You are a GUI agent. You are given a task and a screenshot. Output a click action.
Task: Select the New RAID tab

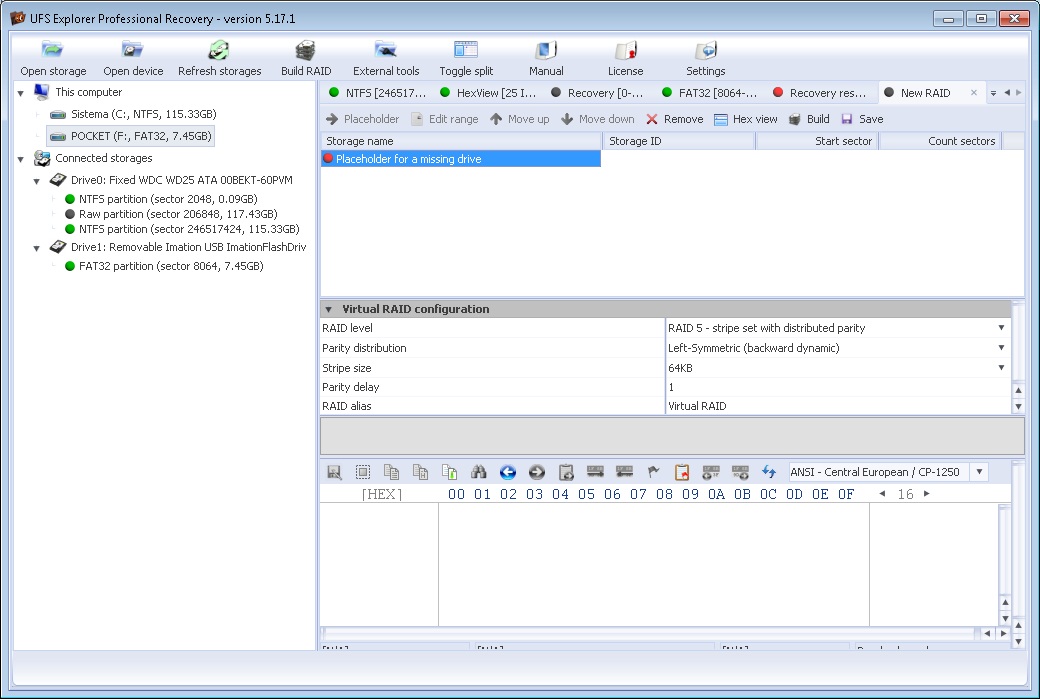point(925,93)
